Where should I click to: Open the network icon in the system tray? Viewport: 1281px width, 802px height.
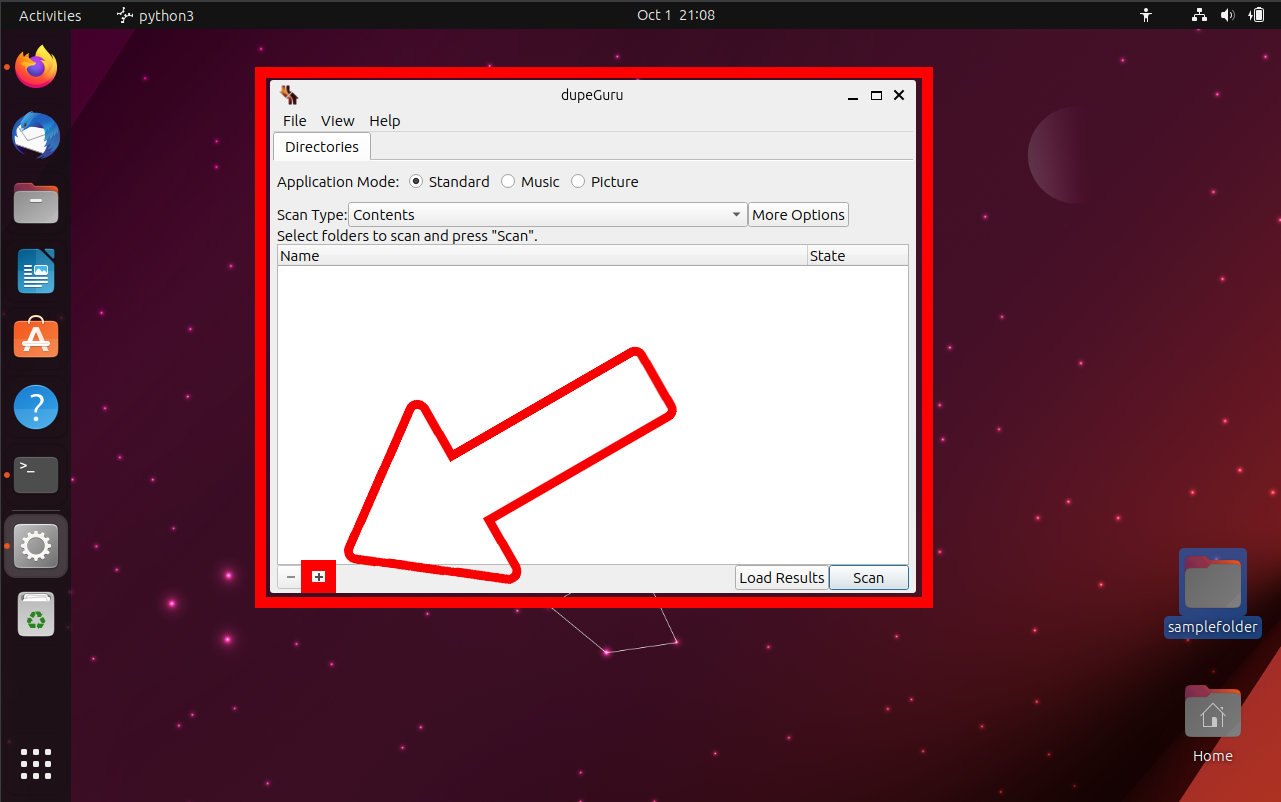1198,15
